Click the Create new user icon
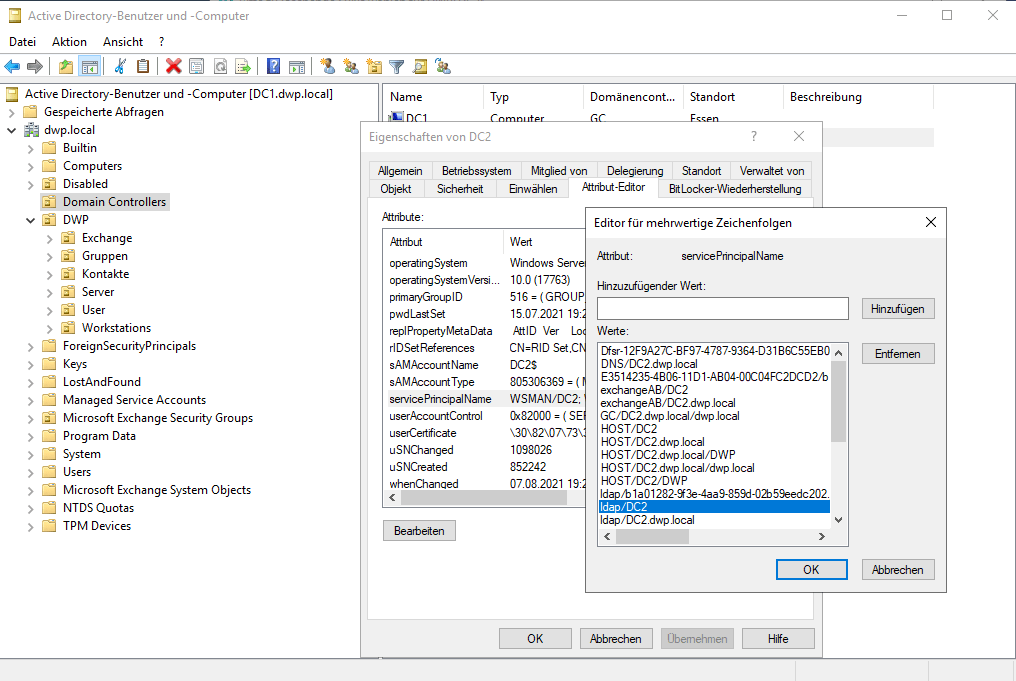Image resolution: width=1016 pixels, height=681 pixels. tap(327, 67)
